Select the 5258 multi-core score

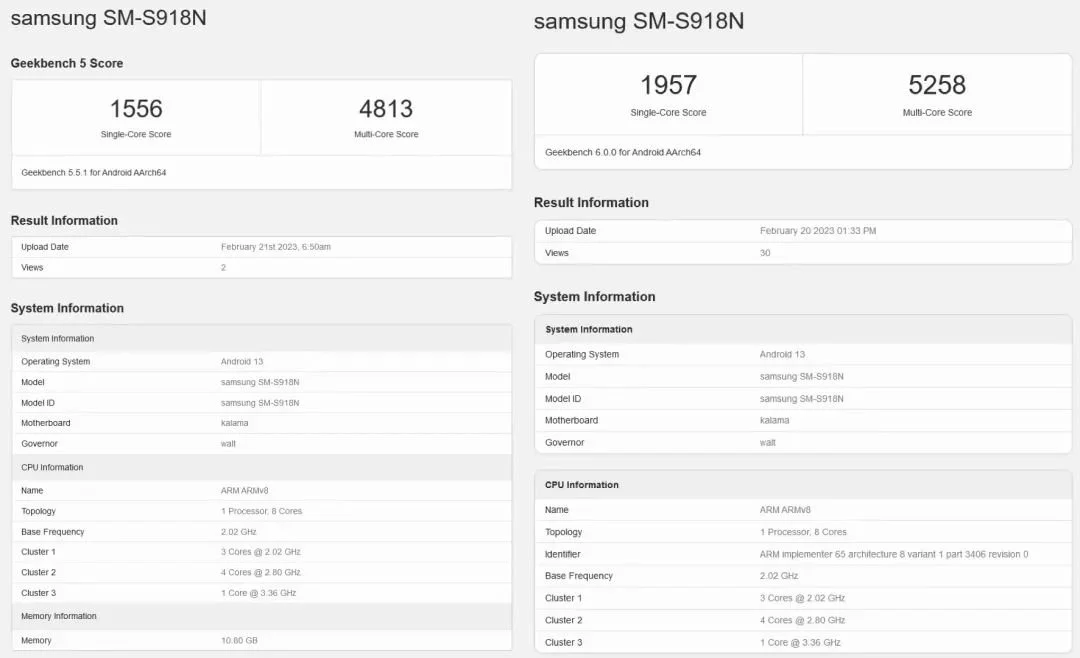937,85
